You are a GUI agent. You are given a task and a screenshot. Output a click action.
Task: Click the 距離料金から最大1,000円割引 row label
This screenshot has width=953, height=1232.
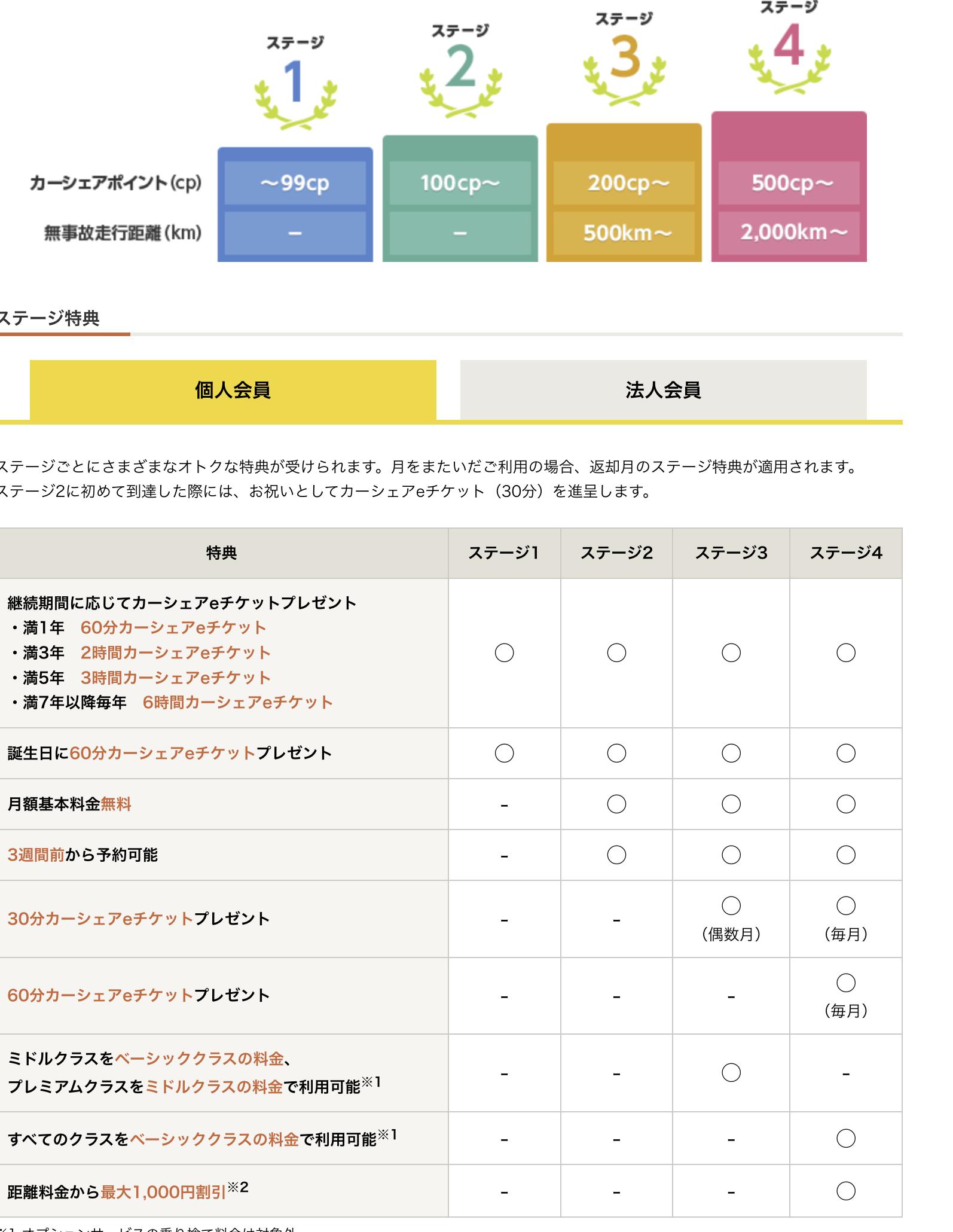tap(128, 1191)
